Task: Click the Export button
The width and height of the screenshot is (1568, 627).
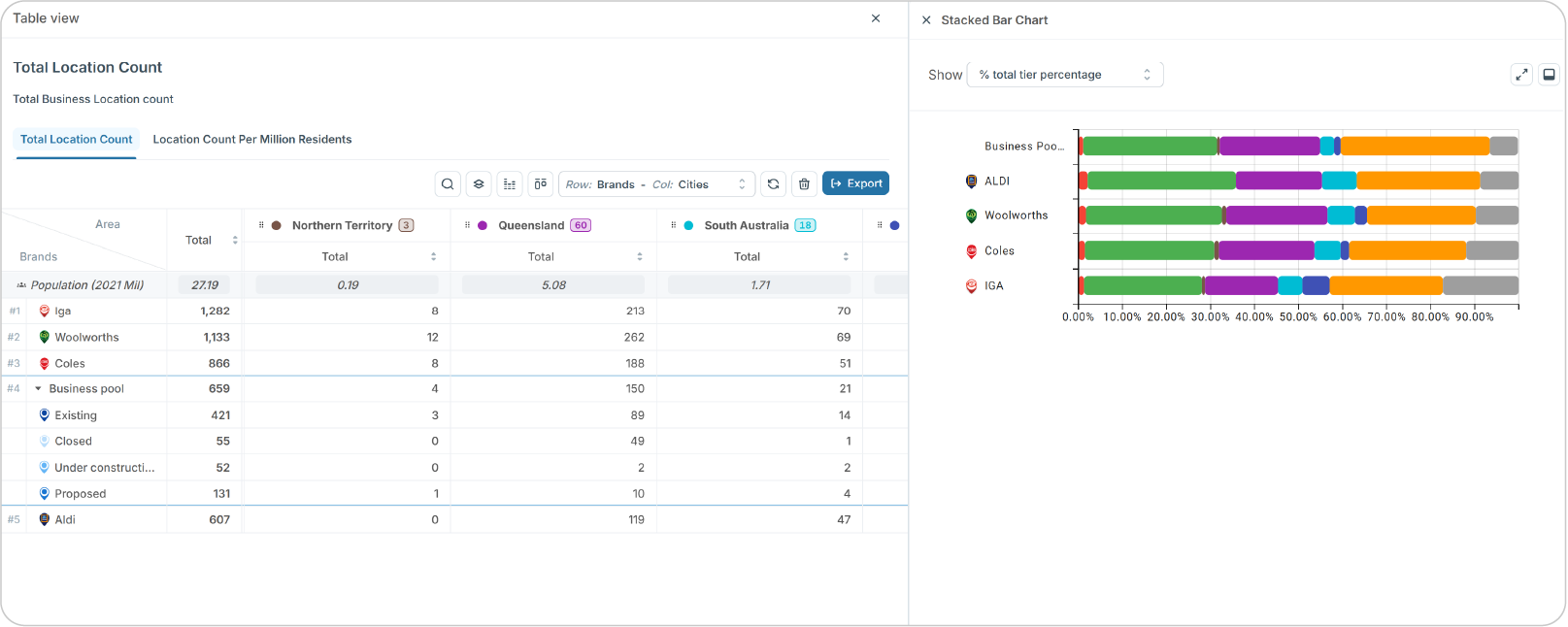Action: click(855, 183)
